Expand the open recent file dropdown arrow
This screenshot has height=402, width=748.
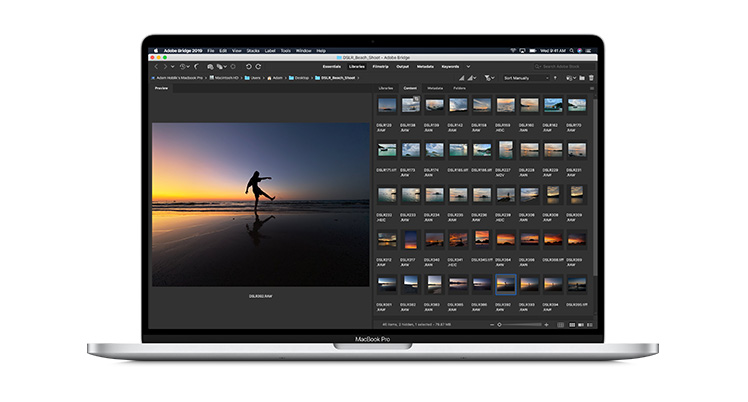[x=575, y=78]
